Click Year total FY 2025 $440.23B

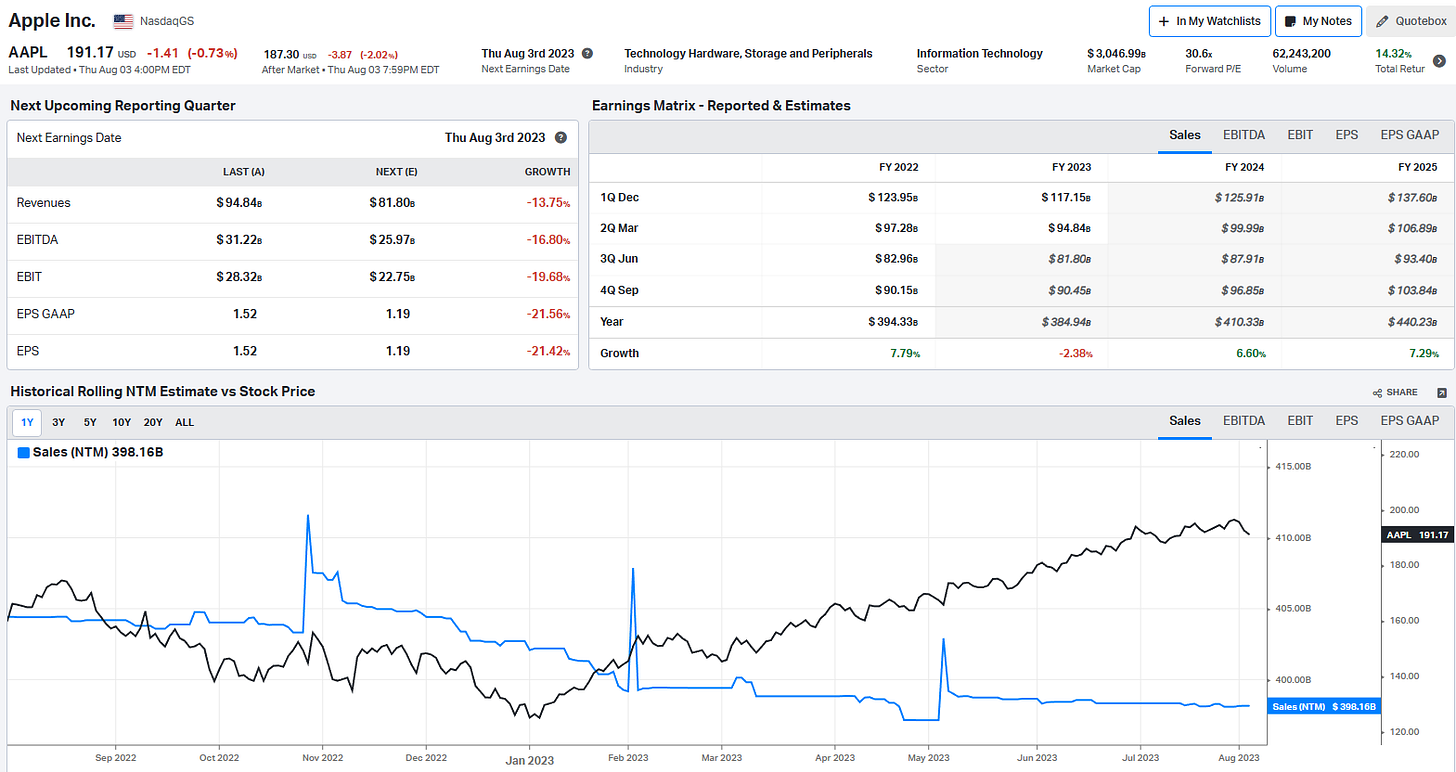1414,322
